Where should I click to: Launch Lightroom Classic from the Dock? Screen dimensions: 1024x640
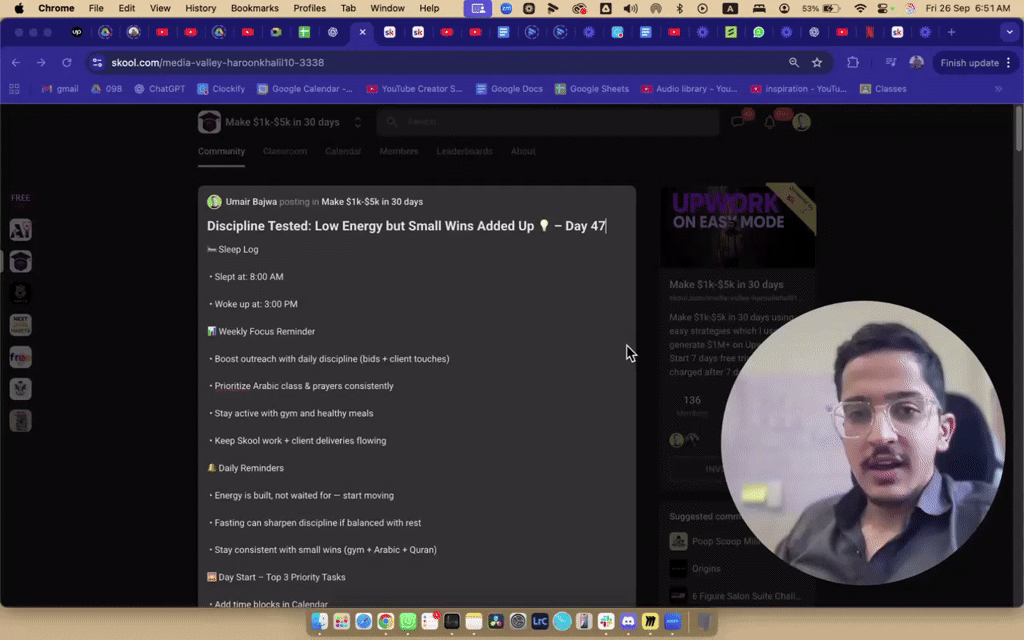tap(539, 621)
